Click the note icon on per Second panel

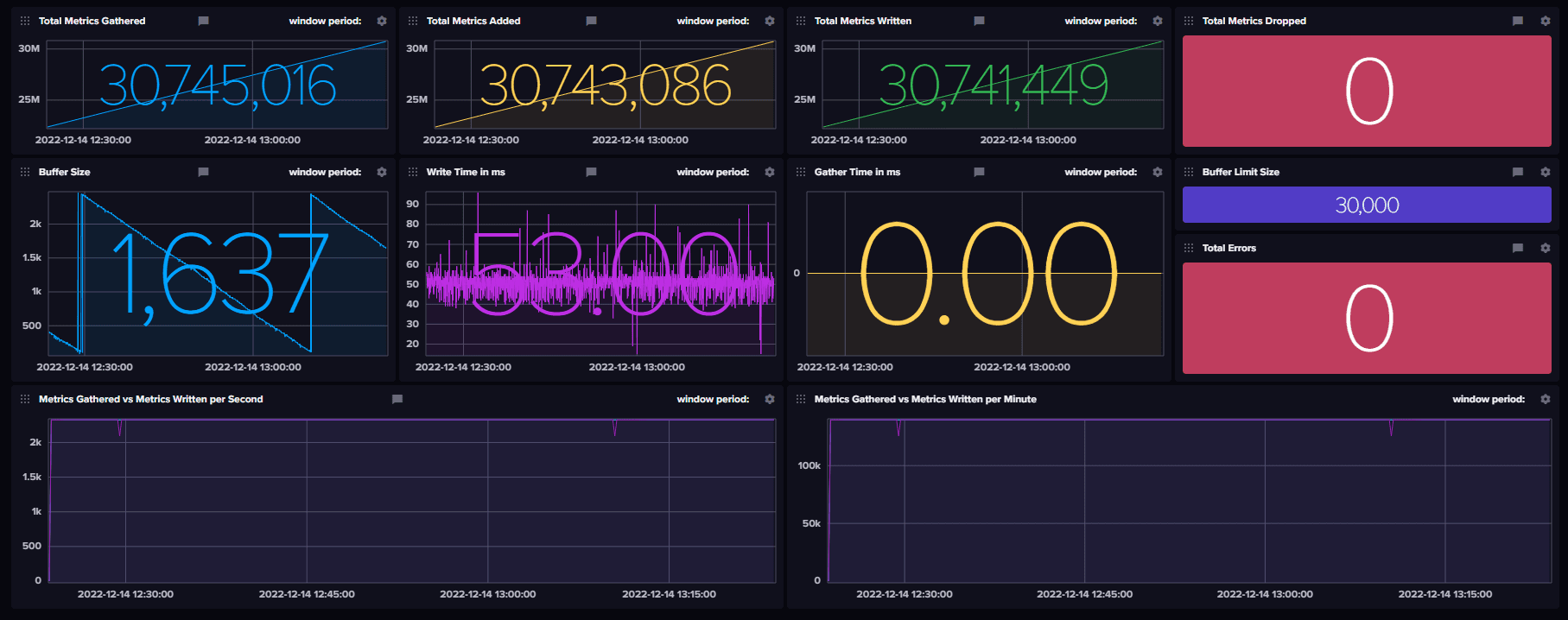(x=397, y=399)
